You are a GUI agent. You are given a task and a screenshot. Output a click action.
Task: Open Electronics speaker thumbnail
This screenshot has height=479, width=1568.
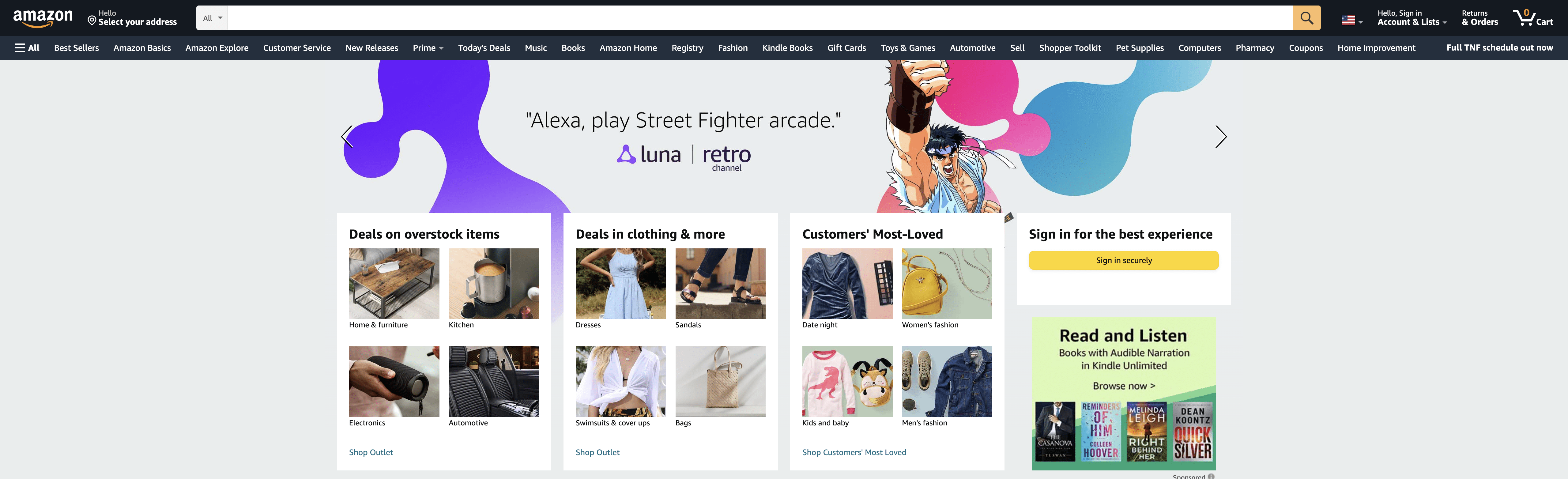coord(394,382)
